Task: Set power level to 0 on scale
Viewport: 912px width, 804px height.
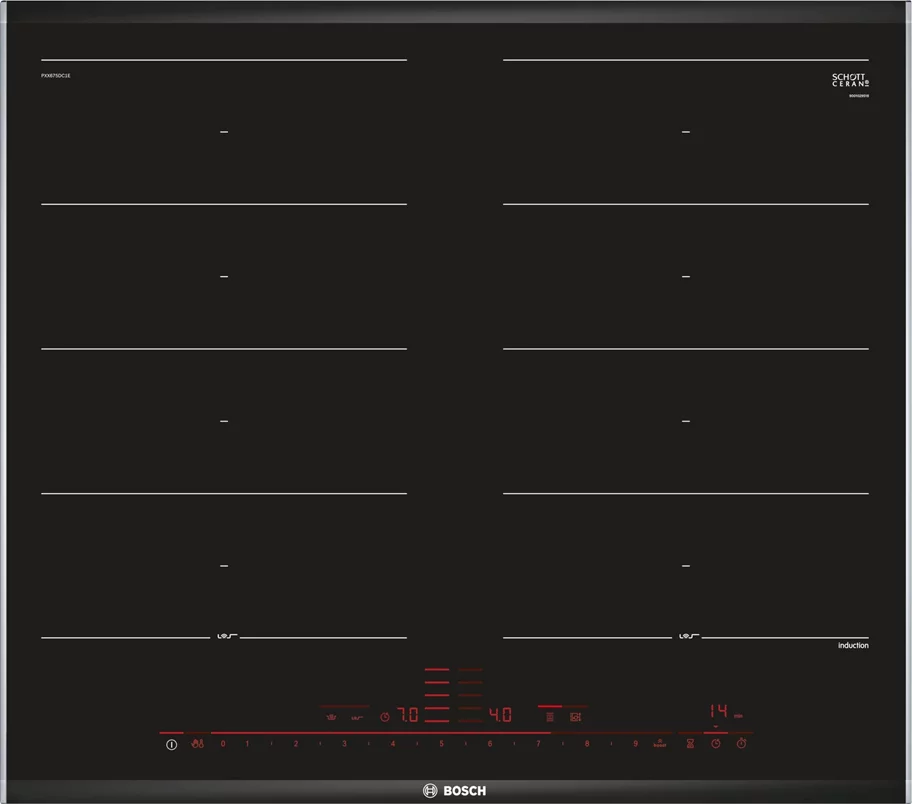Action: pos(223,744)
